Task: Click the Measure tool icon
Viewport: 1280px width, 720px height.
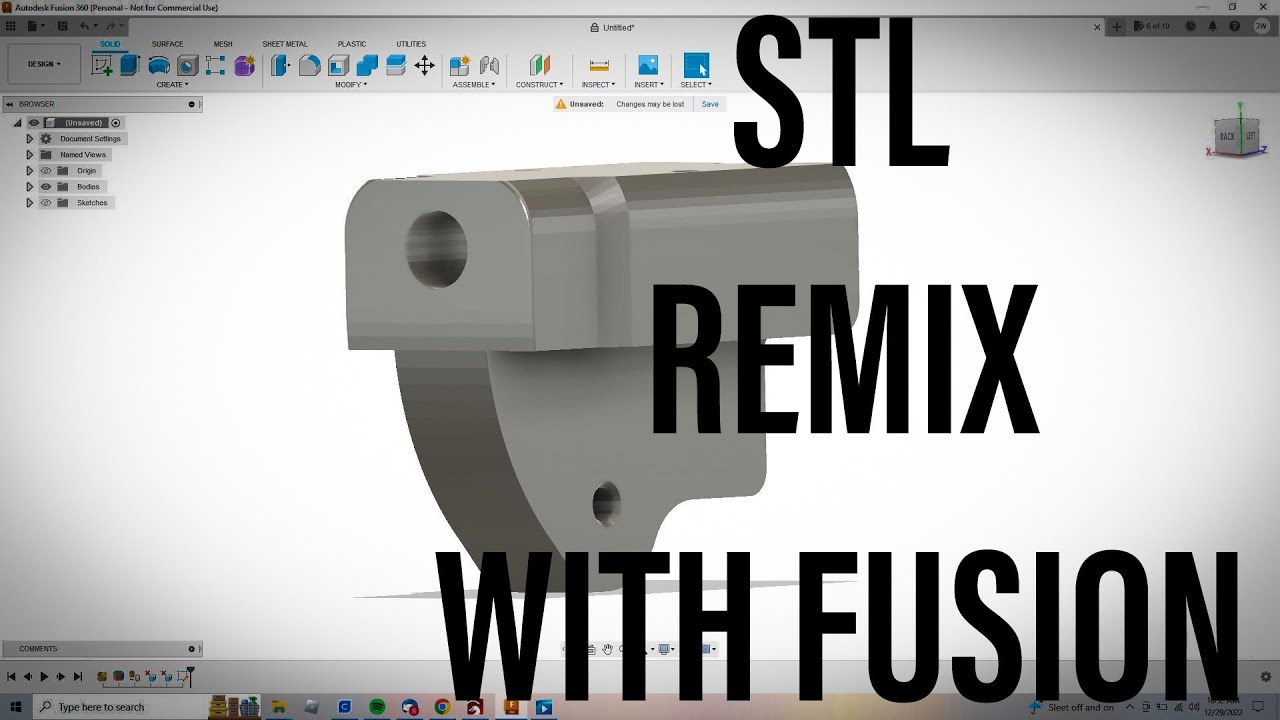Action: click(599, 66)
